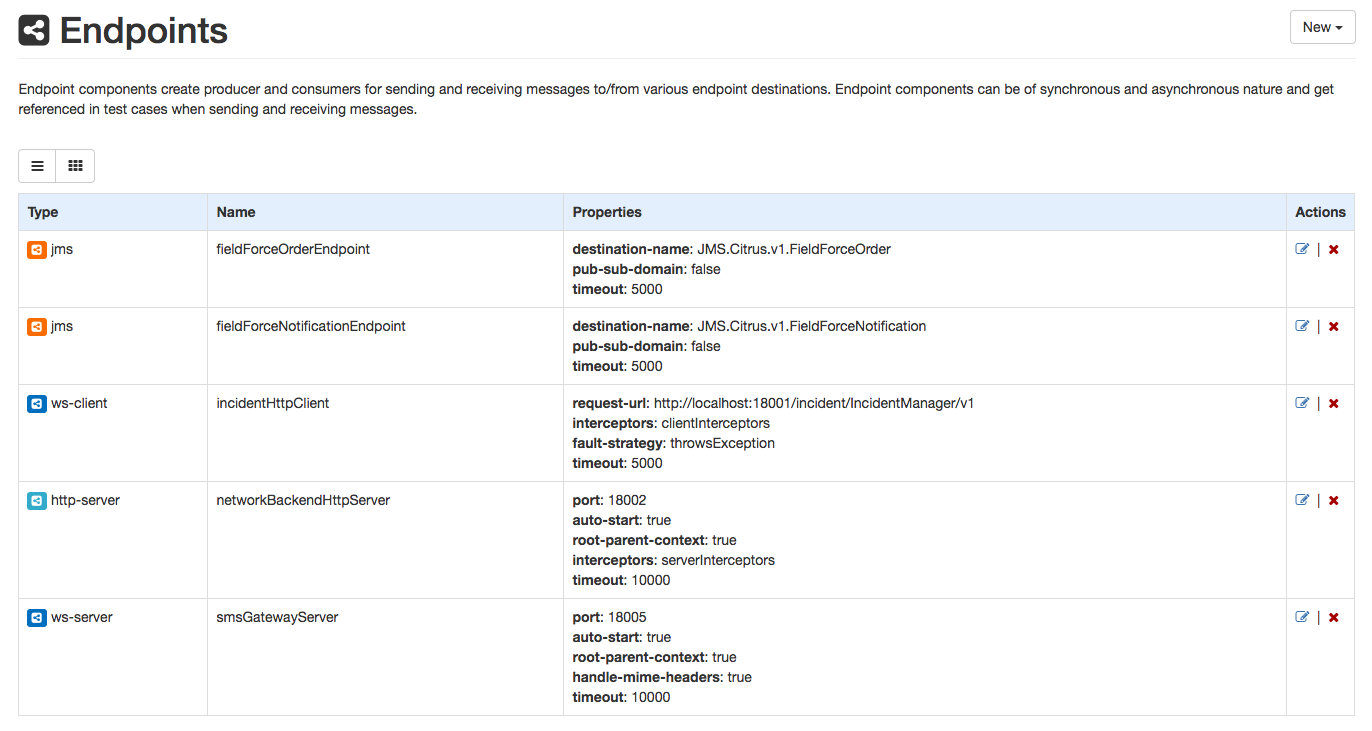Click the Endpoints share icon in the title

pos(34,31)
